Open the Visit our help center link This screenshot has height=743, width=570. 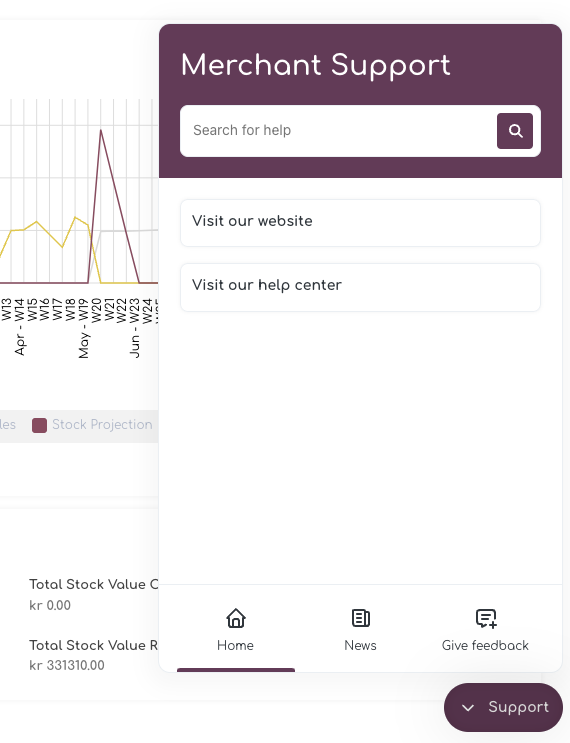click(x=360, y=287)
